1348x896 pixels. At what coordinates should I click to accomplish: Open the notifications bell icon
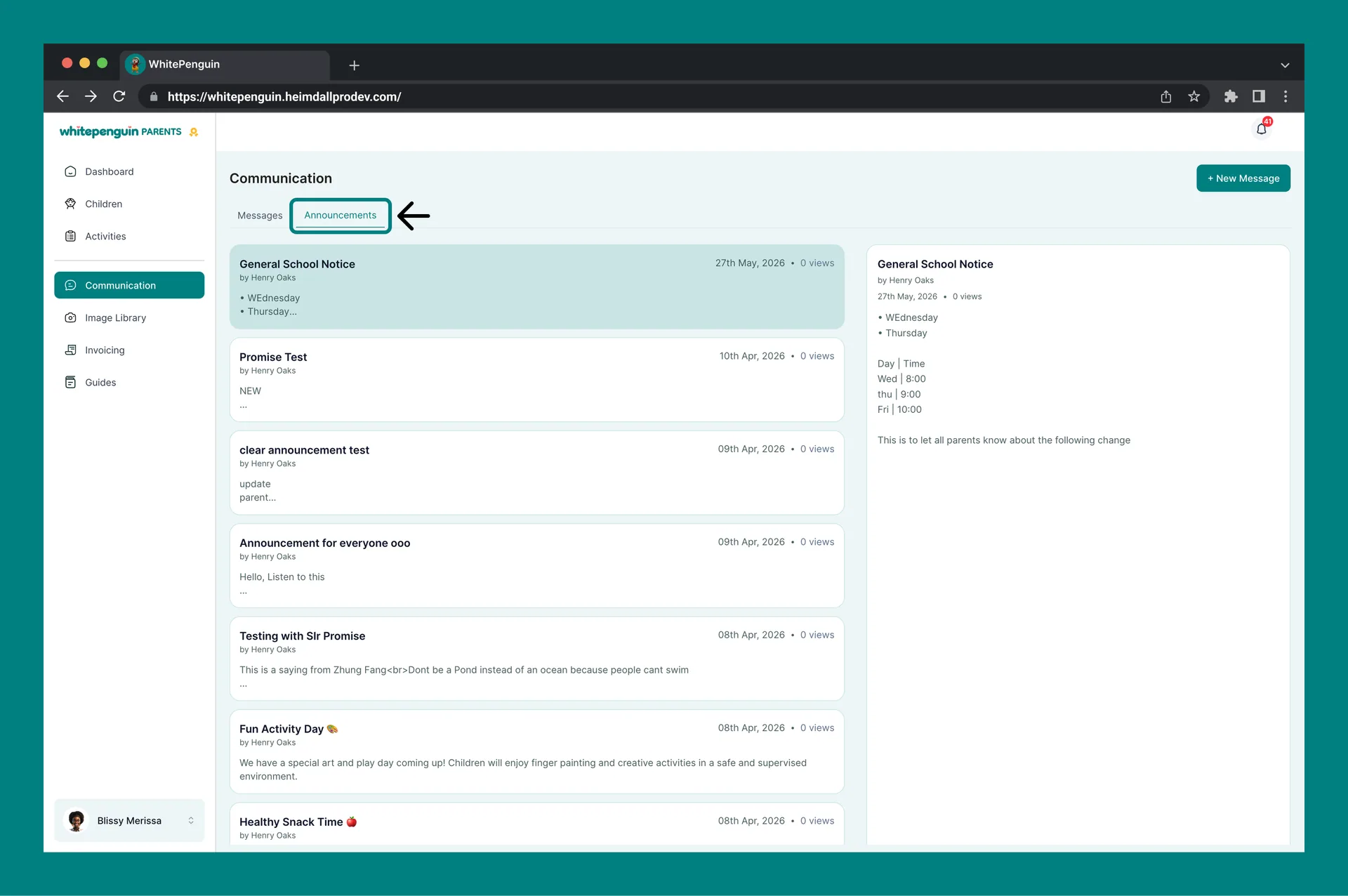coord(1262,129)
